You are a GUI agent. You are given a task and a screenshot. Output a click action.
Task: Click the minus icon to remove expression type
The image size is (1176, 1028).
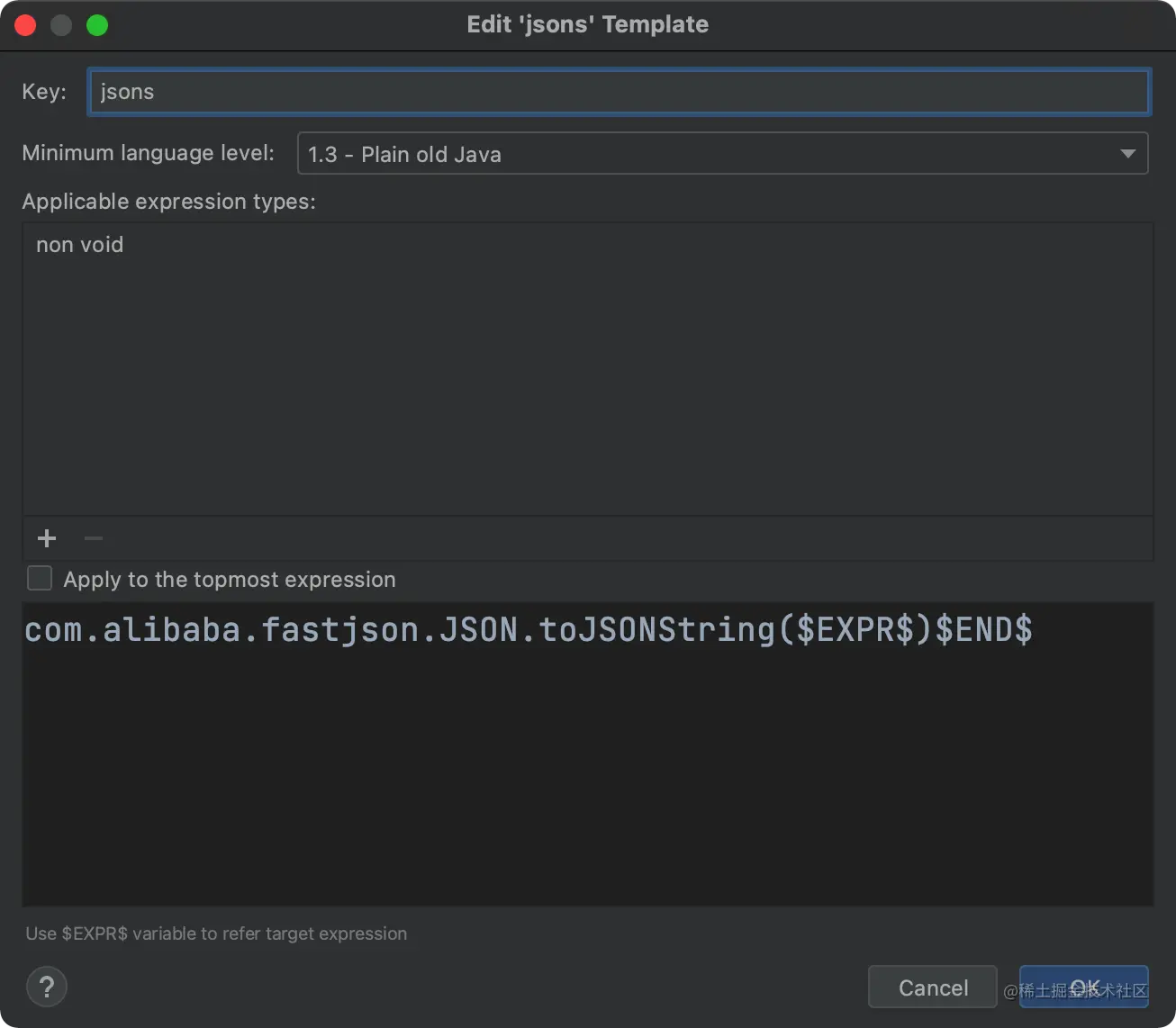pyautogui.click(x=94, y=538)
